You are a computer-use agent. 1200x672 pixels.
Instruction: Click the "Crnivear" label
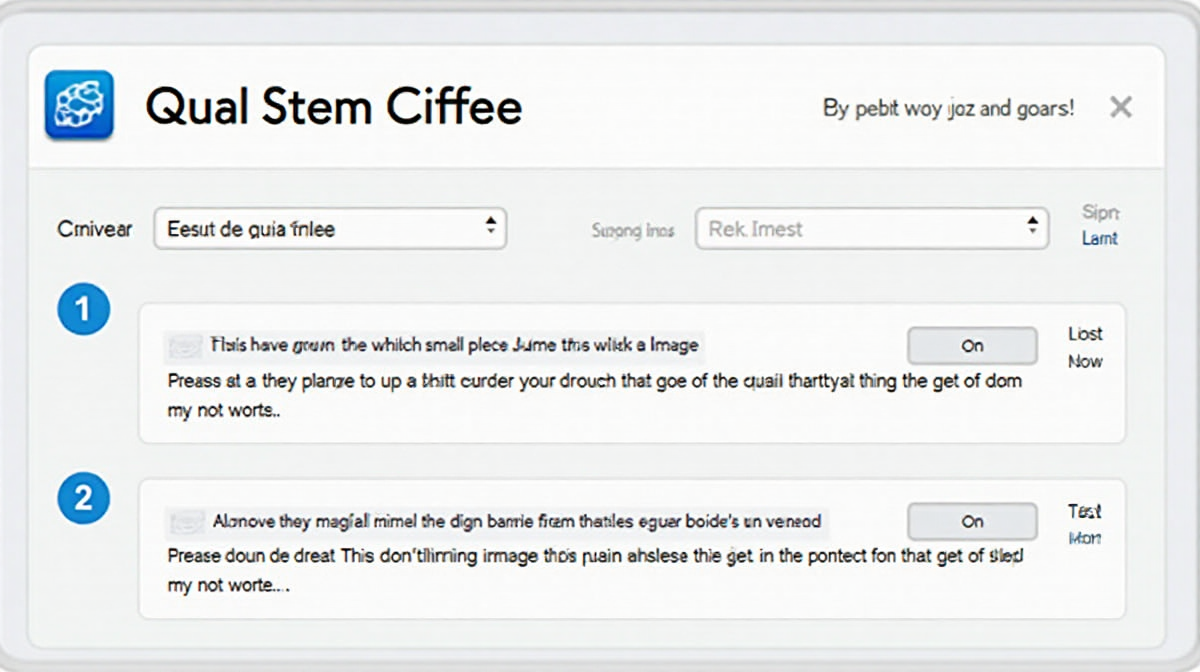coord(95,229)
